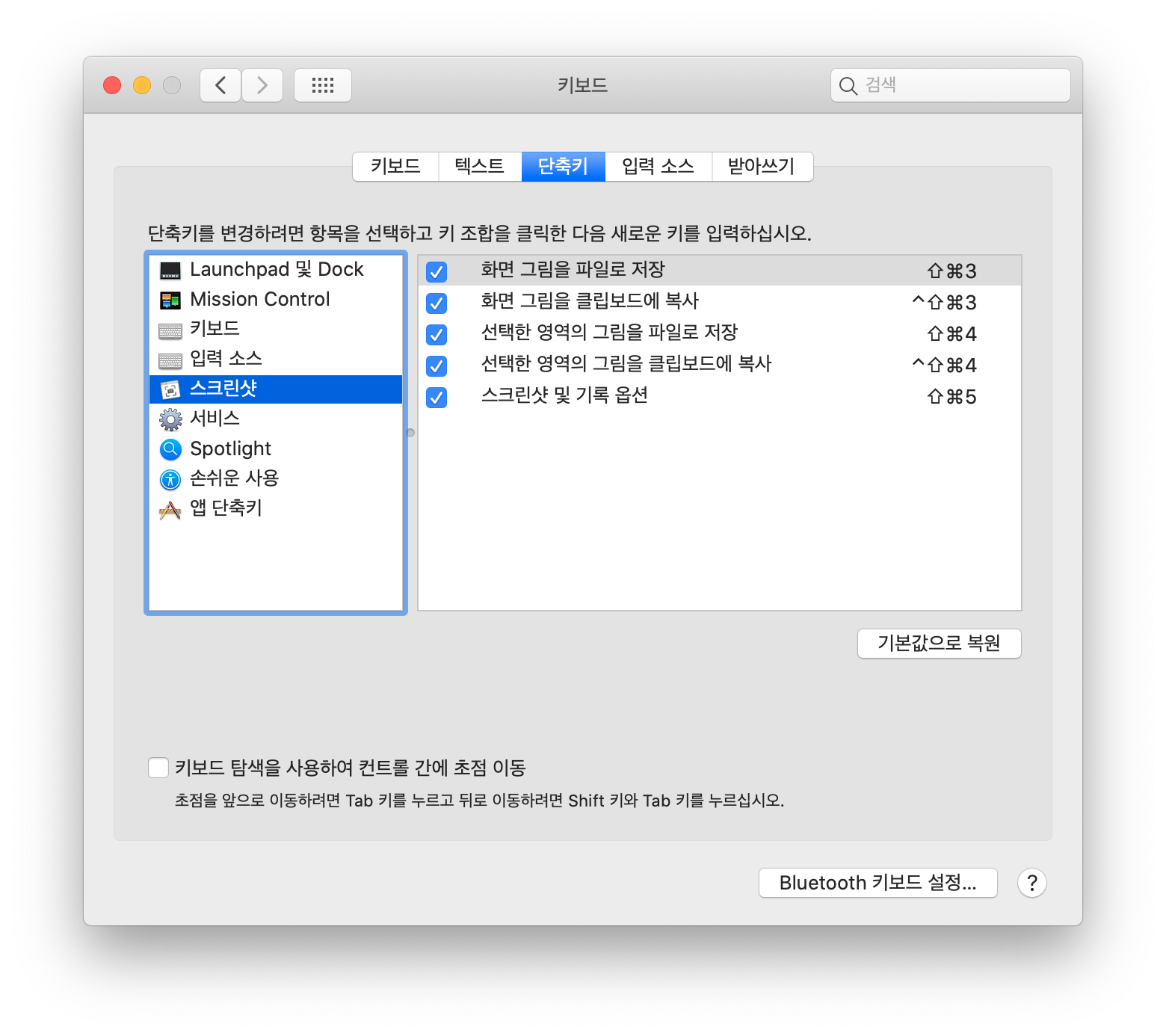
Task: Click the 기본값으로 복원 button
Action: 939,644
